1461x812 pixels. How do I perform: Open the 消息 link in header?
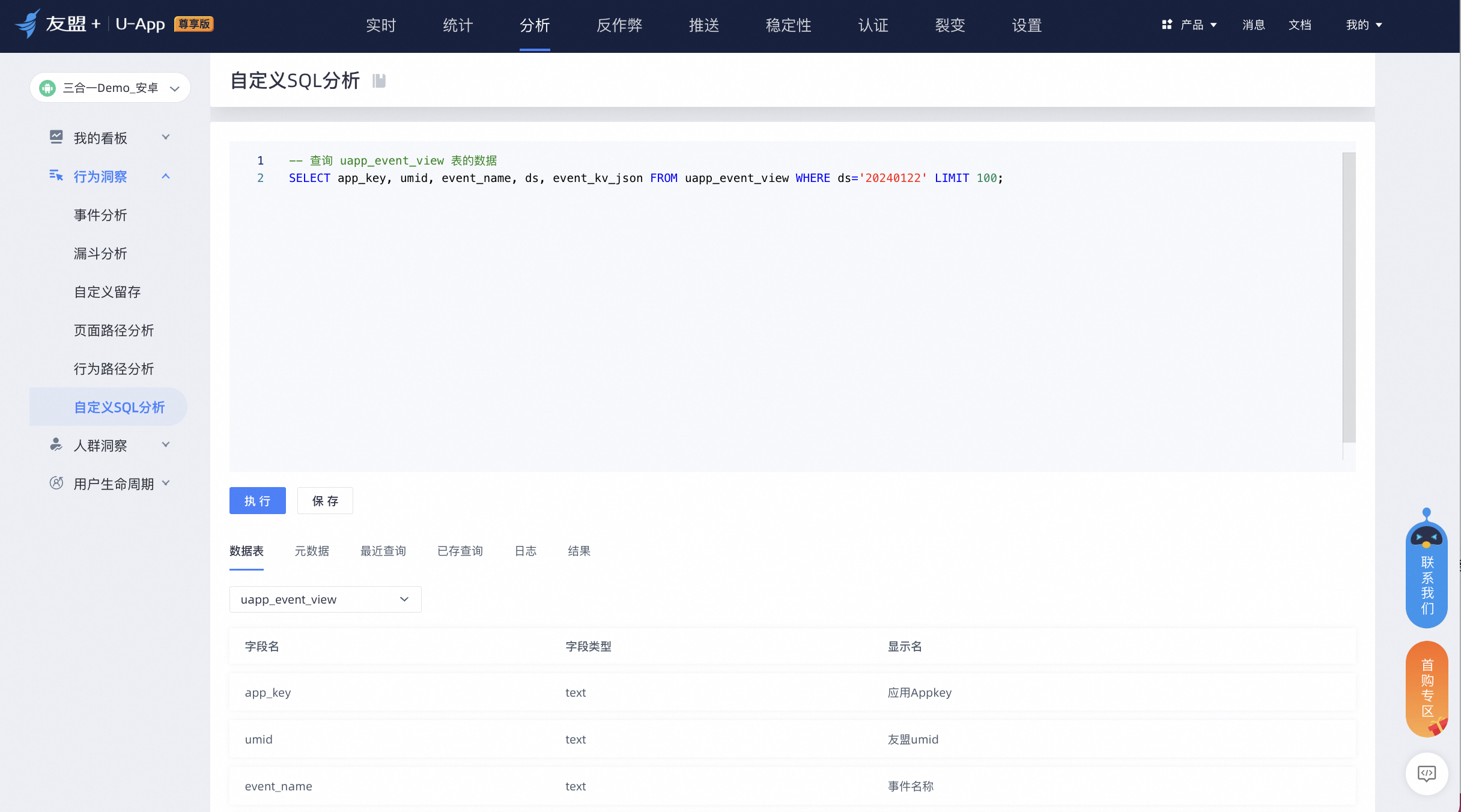[x=1254, y=25]
